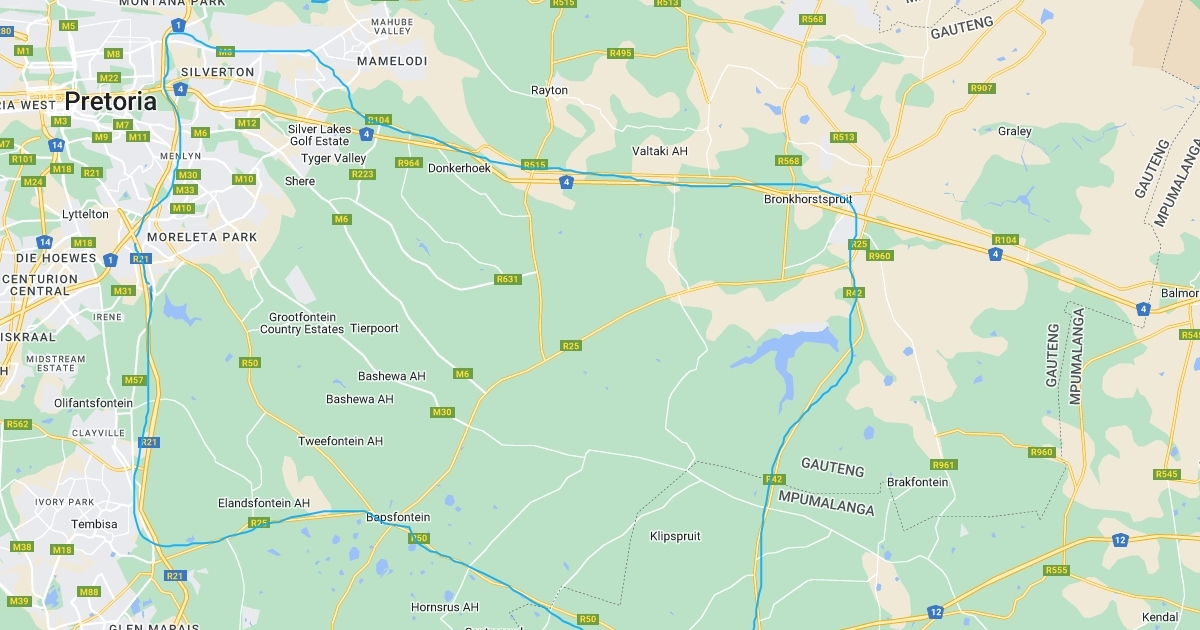This screenshot has width=1200, height=630.
Task: Click the R907 road shield
Action: pos(982,88)
